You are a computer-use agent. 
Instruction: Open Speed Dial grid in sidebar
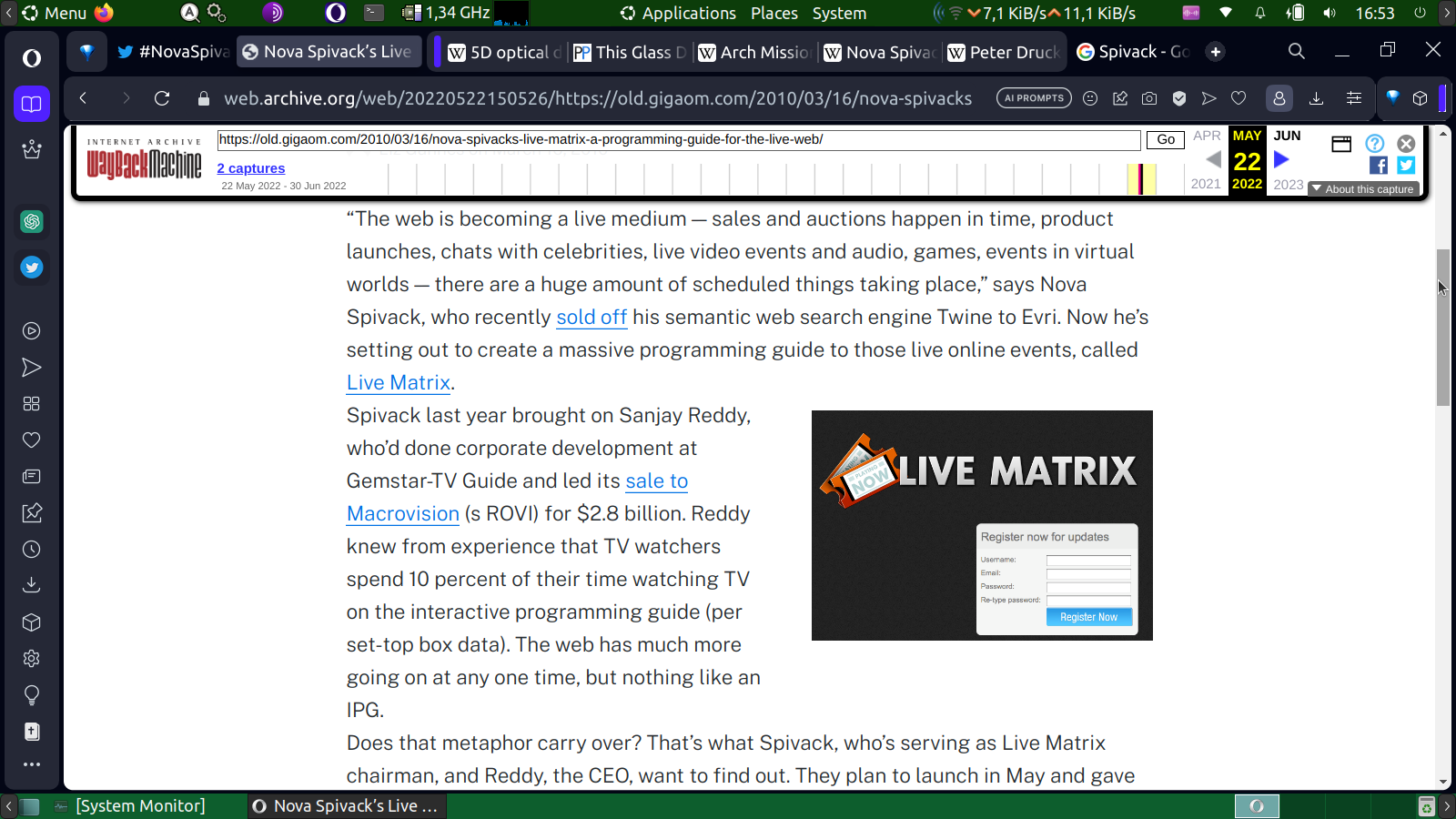(32, 404)
